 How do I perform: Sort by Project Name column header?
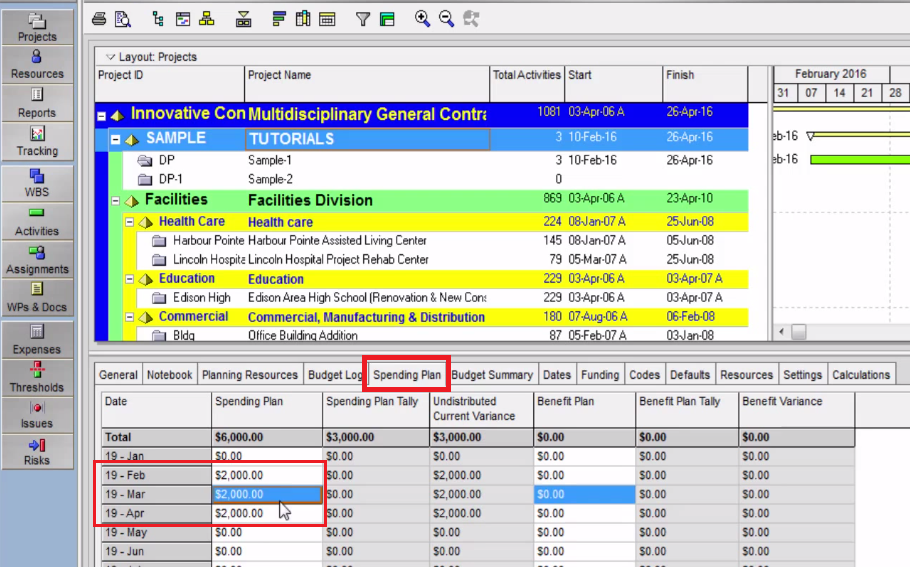click(x=367, y=84)
